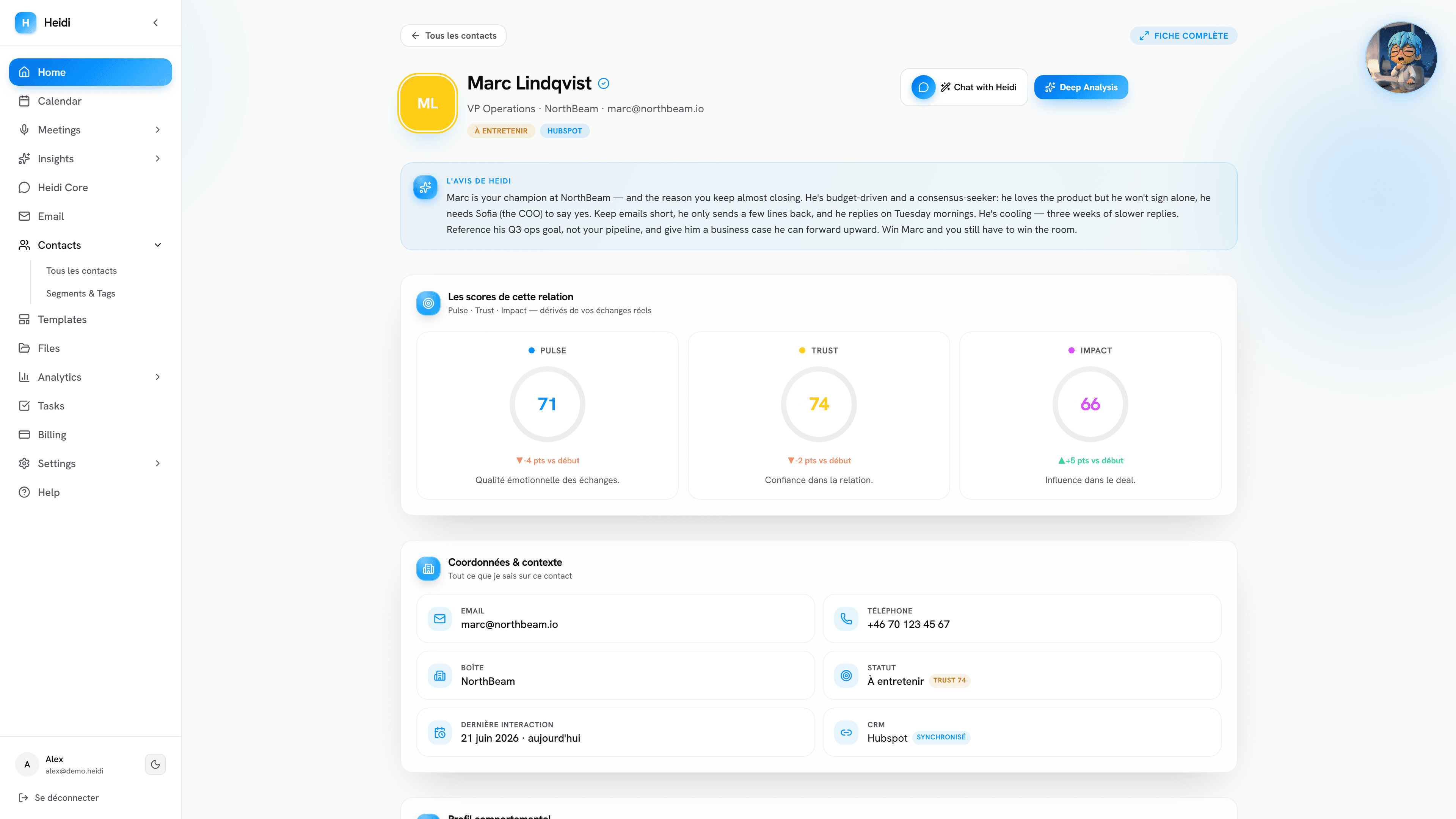Click the CRM link icon
1456x819 pixels.
coord(846,733)
